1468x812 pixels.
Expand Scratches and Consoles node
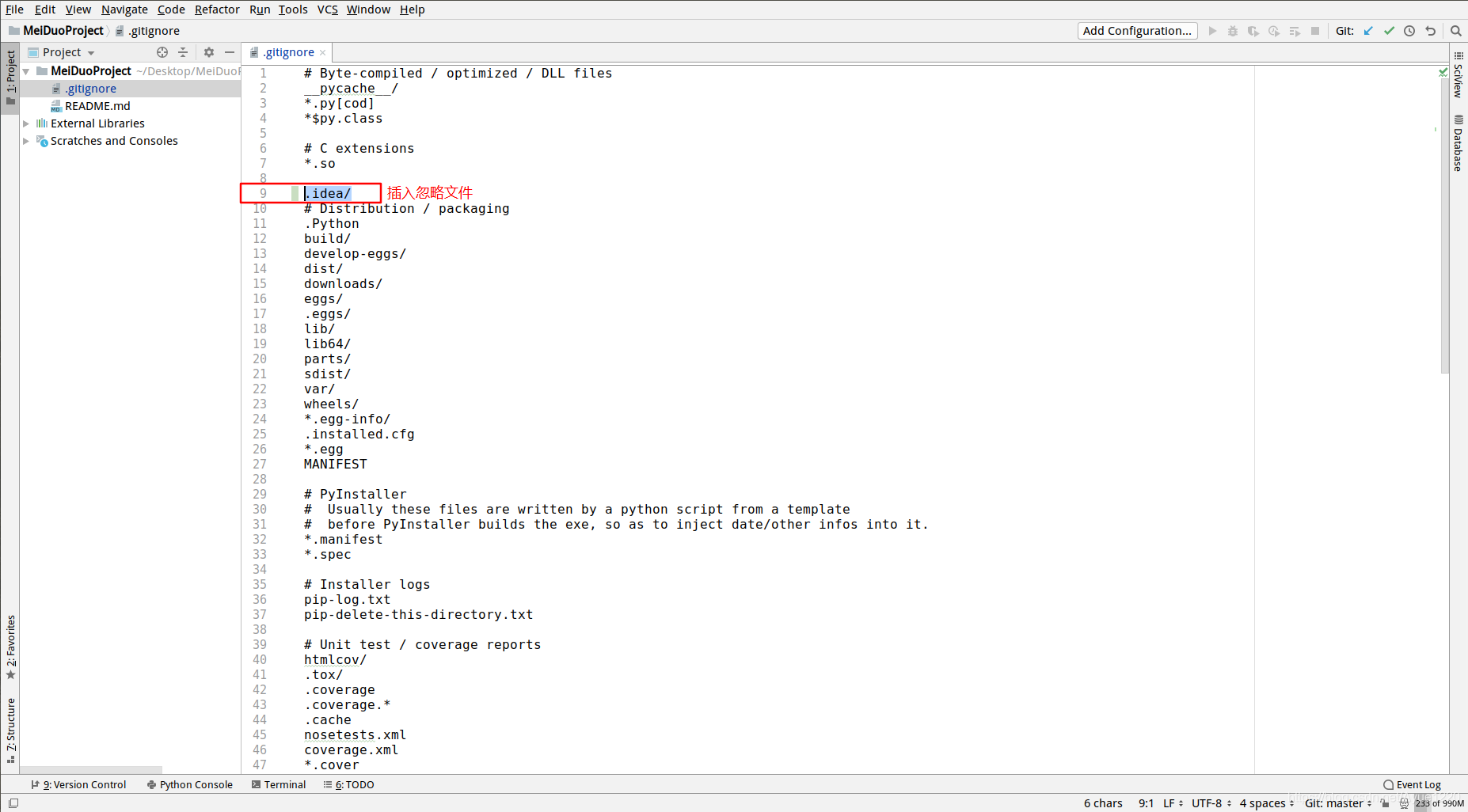click(26, 141)
